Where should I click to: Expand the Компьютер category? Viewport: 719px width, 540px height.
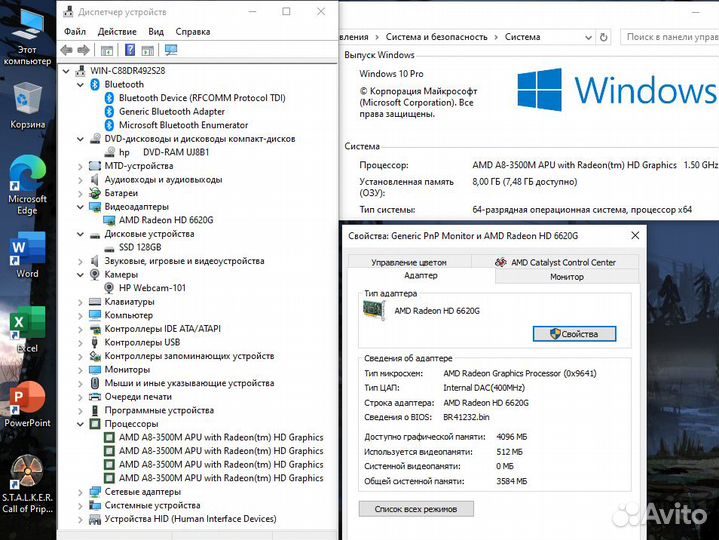coord(80,316)
